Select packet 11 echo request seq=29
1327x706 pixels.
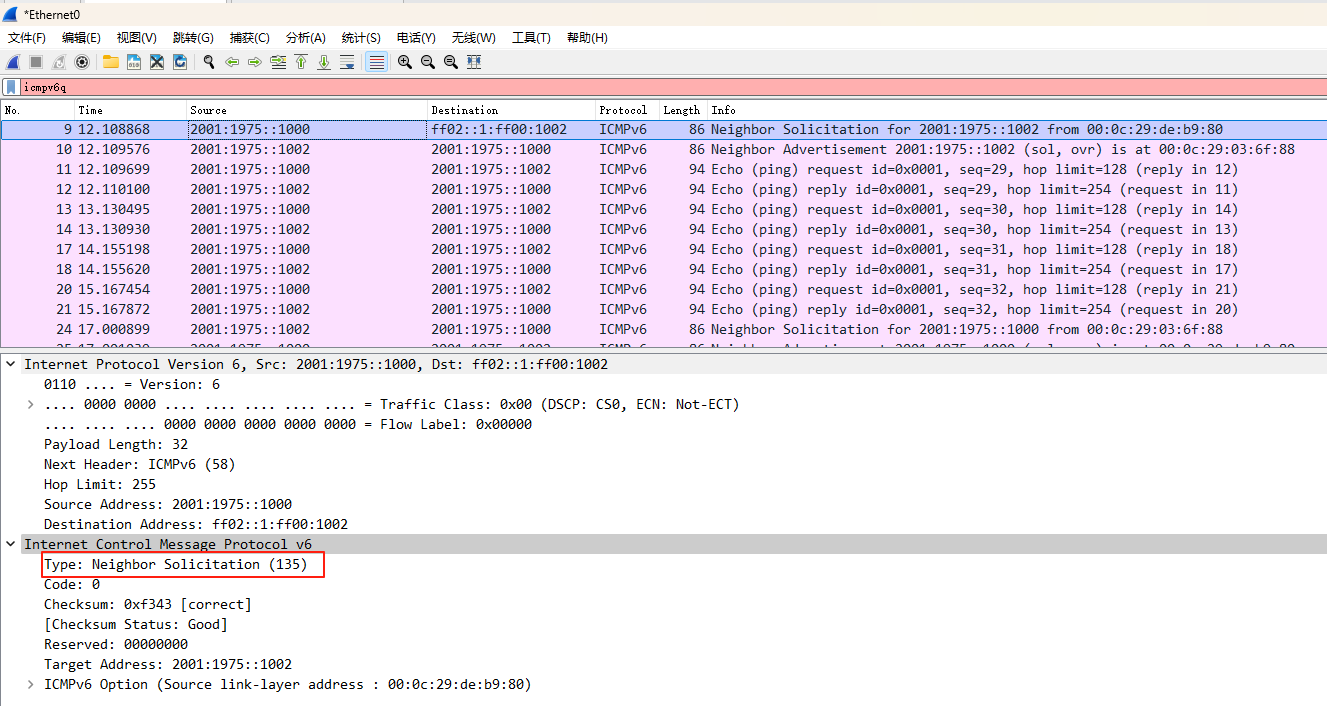coord(663,169)
